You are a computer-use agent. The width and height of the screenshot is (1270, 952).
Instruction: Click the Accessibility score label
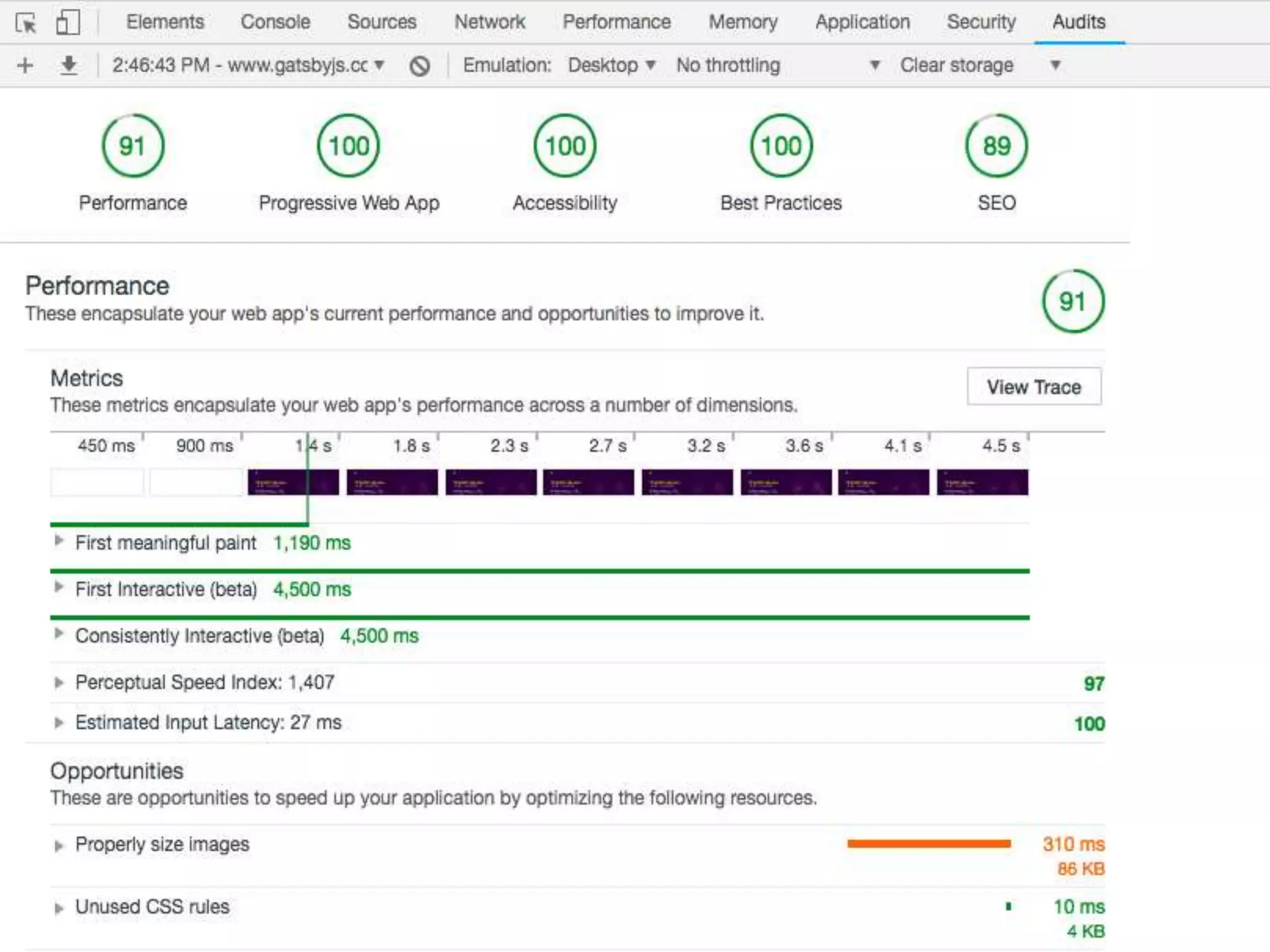[x=564, y=203]
